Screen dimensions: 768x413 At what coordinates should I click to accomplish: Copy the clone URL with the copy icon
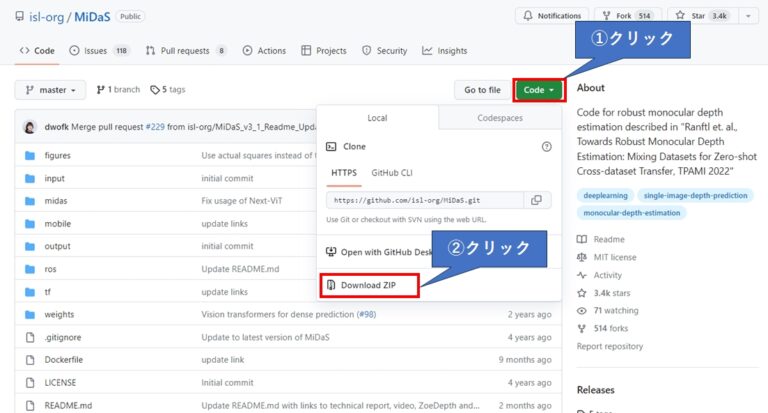click(x=536, y=200)
